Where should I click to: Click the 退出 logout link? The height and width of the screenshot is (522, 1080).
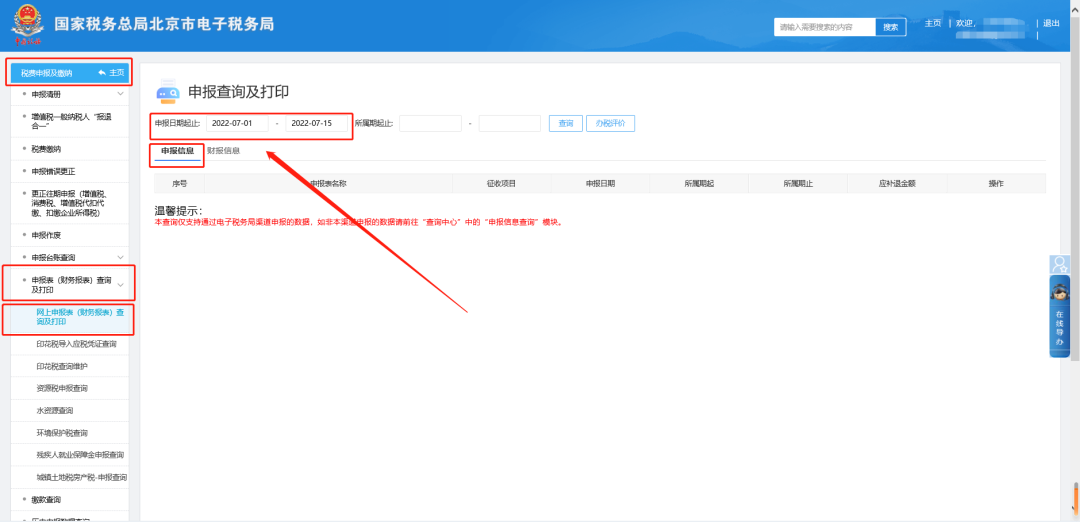click(x=1051, y=23)
